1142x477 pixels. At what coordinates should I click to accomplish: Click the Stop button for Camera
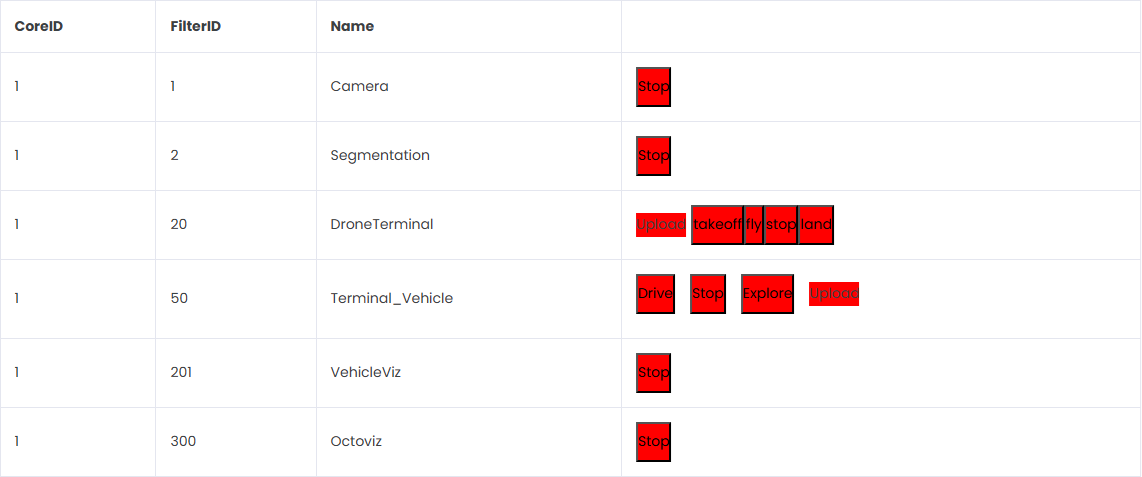click(653, 87)
